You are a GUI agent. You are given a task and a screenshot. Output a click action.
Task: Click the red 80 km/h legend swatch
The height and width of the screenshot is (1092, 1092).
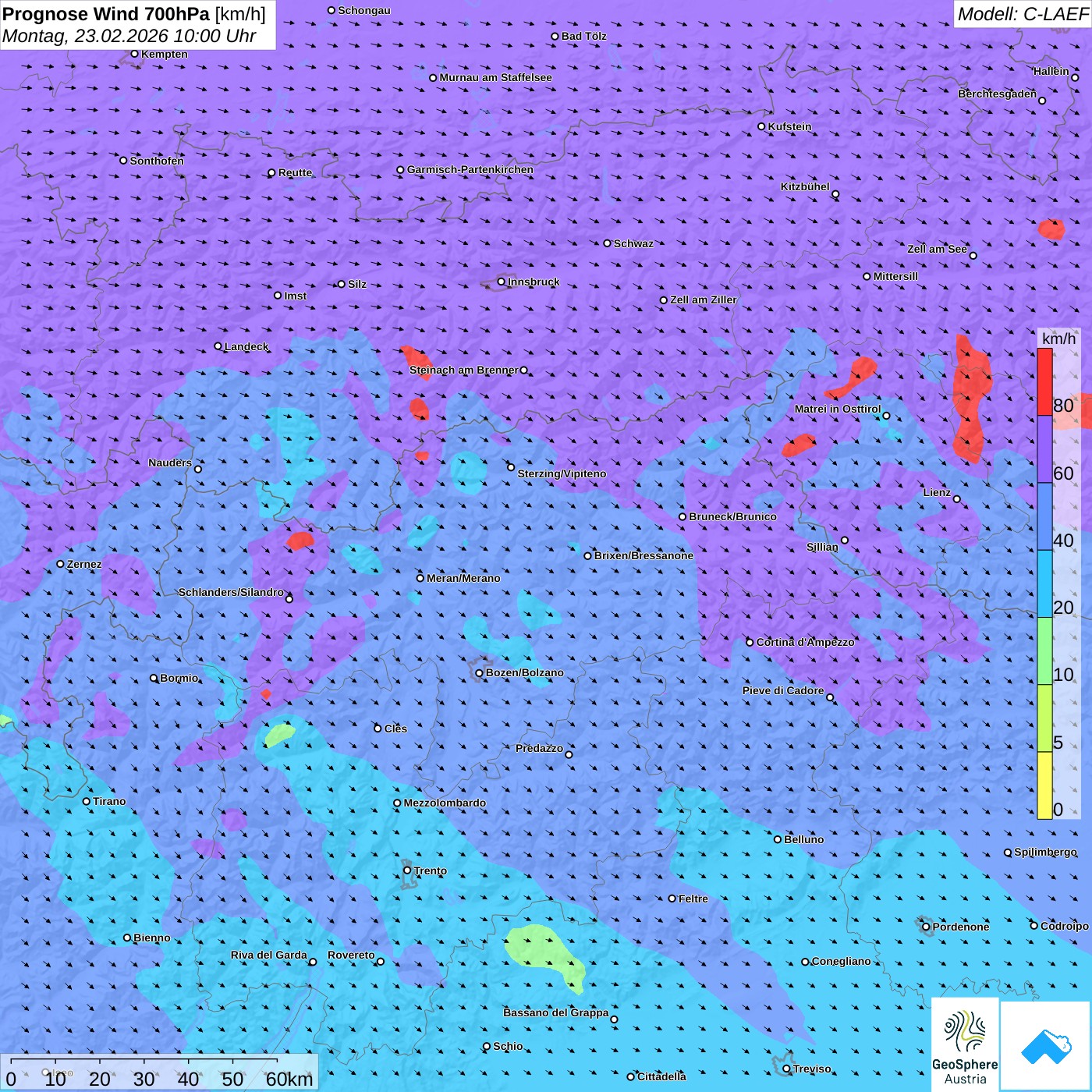tap(1044, 382)
